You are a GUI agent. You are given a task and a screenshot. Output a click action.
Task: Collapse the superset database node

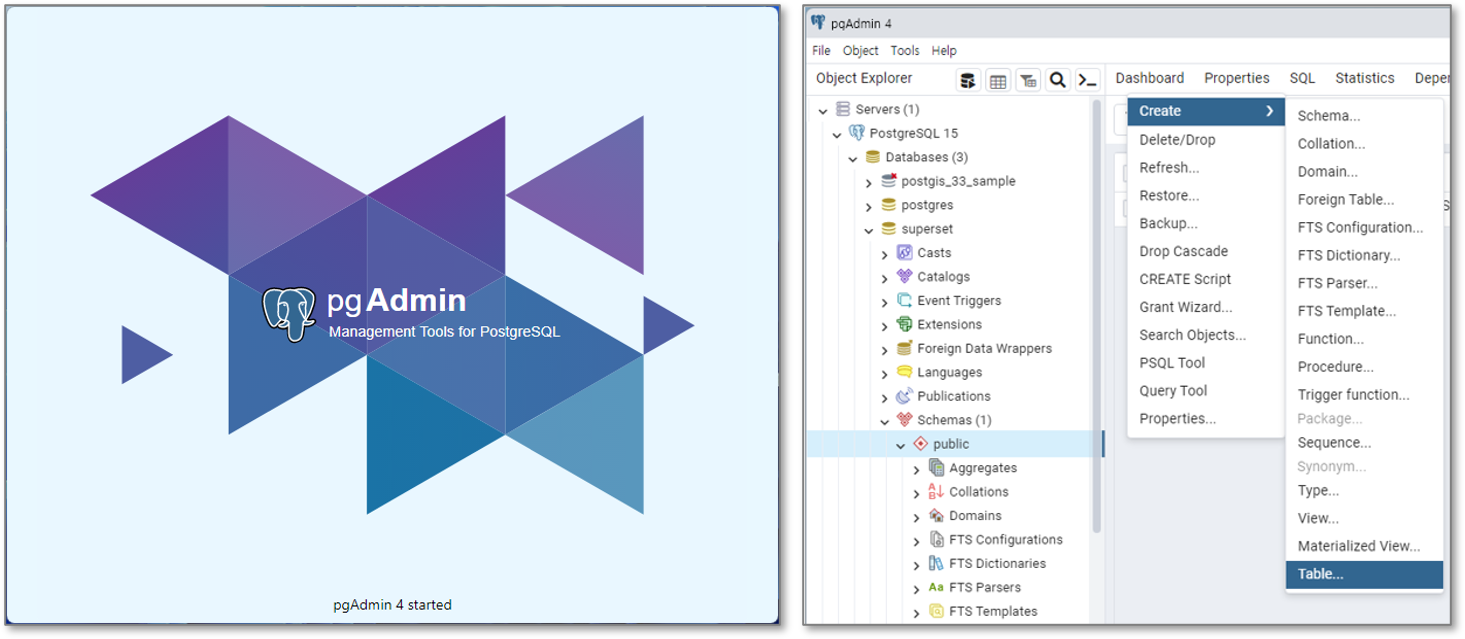pos(869,230)
